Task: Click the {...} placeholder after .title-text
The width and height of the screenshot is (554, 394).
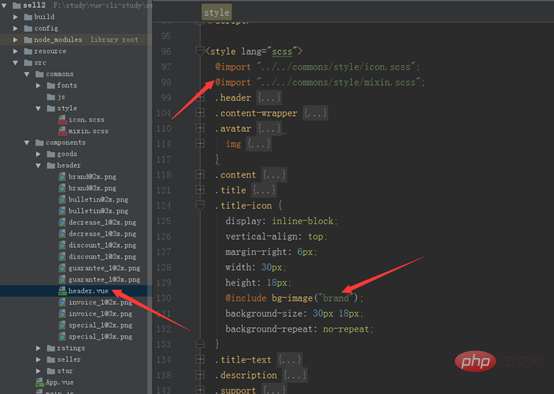Action: point(289,360)
